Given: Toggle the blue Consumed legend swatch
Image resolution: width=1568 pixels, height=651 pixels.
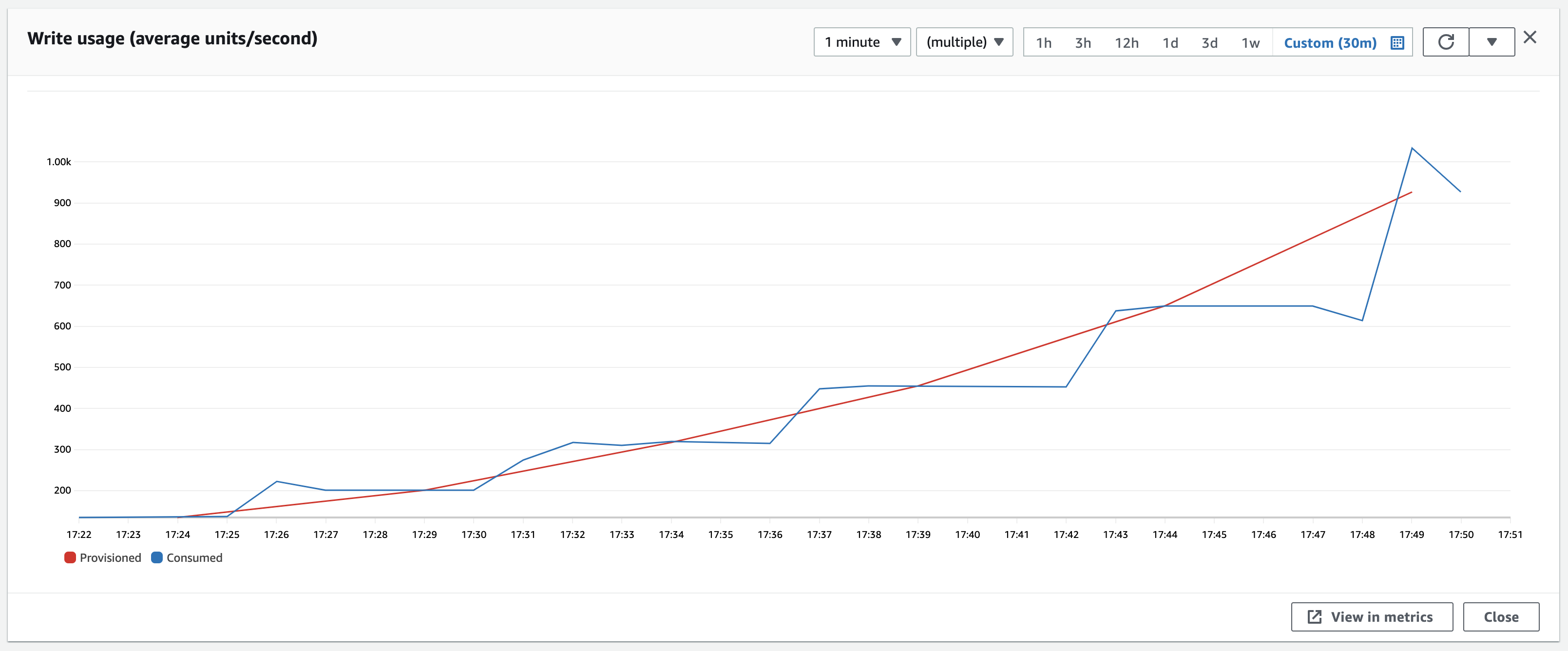Looking at the screenshot, I should (x=157, y=557).
